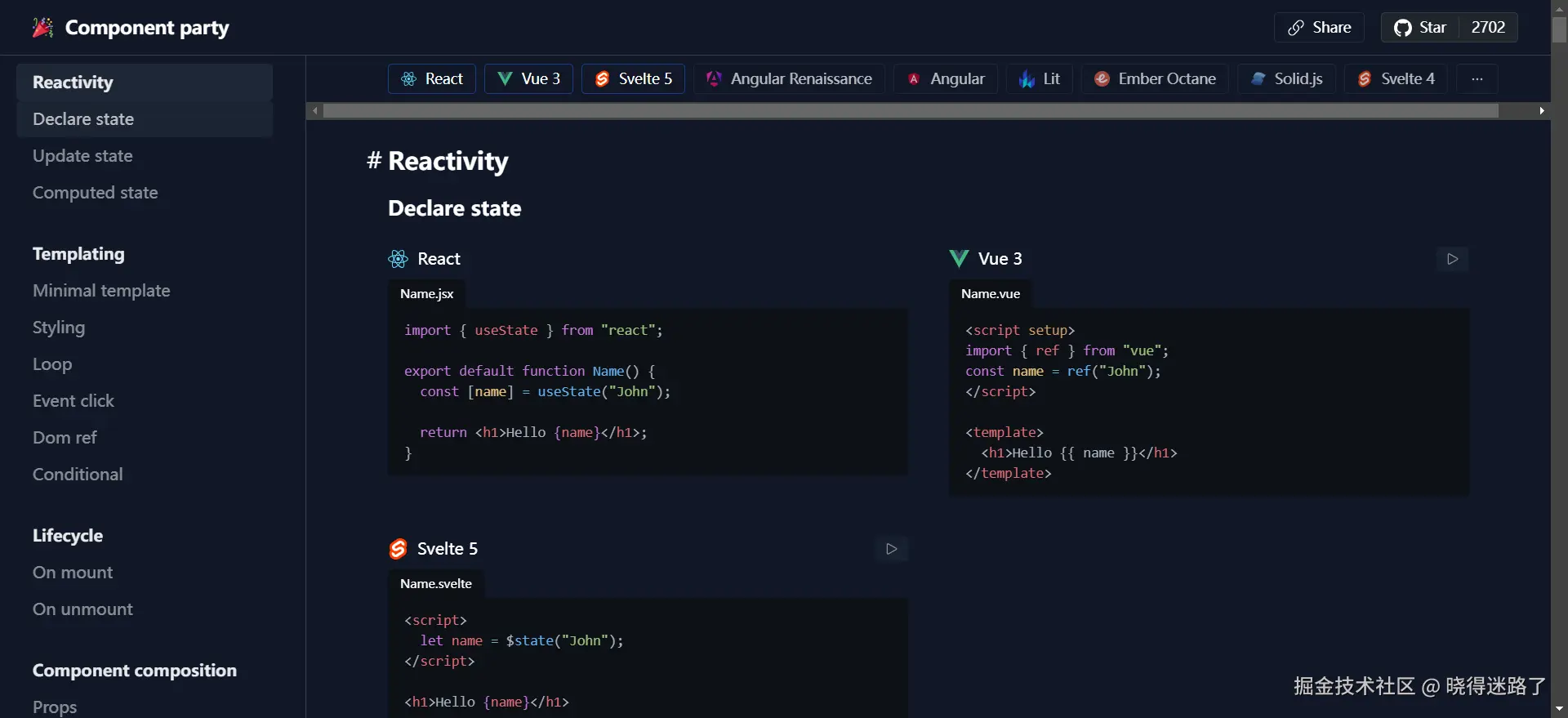Open Update state in sidebar

[82, 156]
